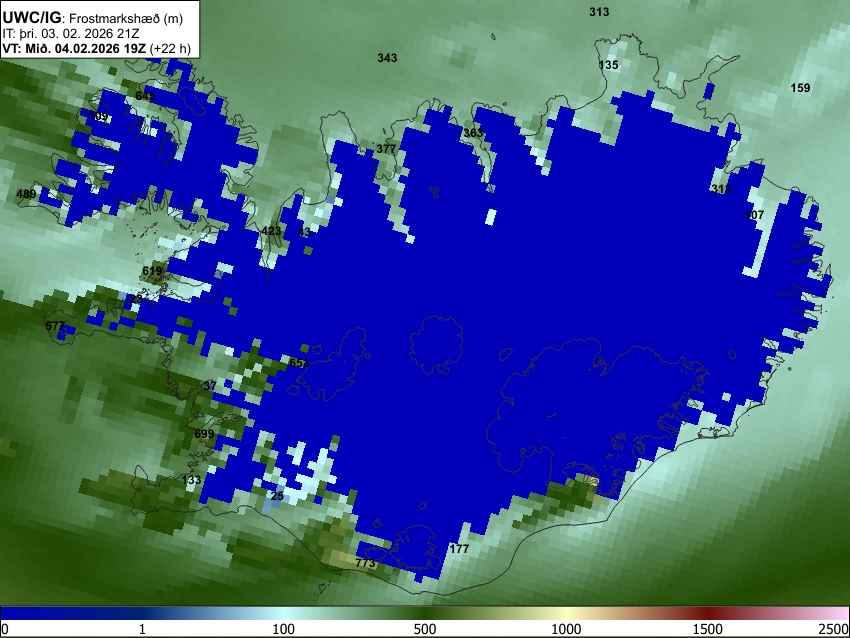Click the legend label 100
The width and height of the screenshot is (850, 638).
click(x=284, y=629)
